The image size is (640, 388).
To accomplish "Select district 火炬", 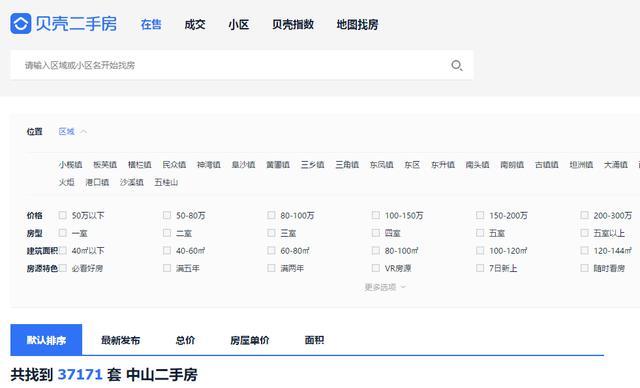I will (x=67, y=182).
